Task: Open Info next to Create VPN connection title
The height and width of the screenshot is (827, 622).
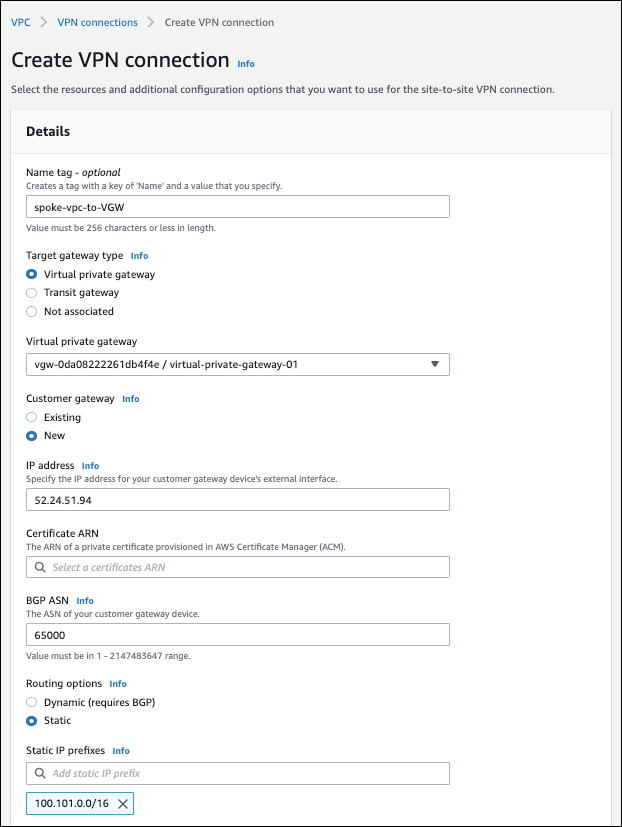Action: tap(246, 64)
